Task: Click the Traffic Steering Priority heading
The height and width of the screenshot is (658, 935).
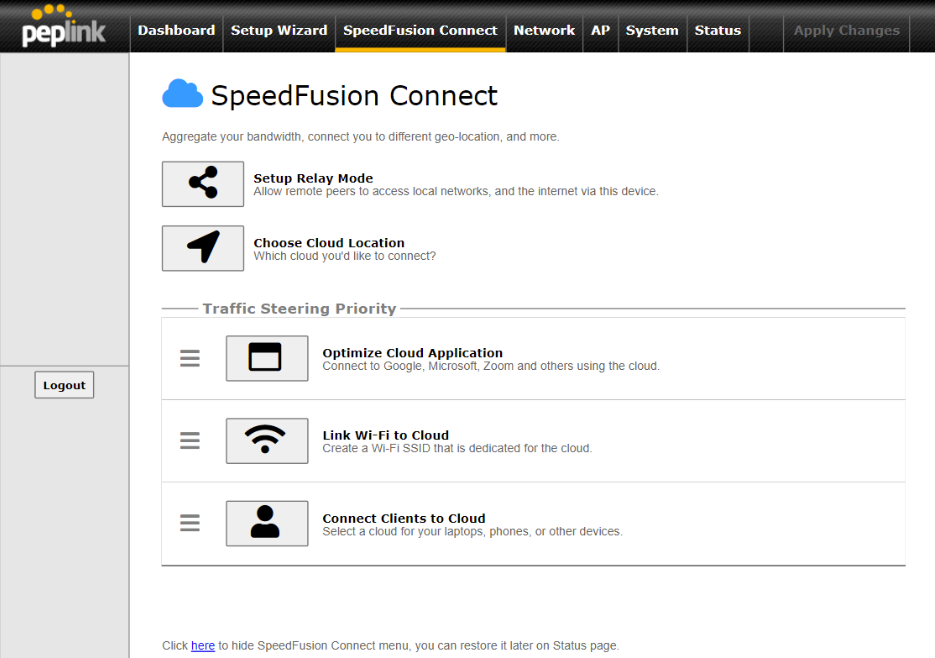Action: (x=299, y=308)
